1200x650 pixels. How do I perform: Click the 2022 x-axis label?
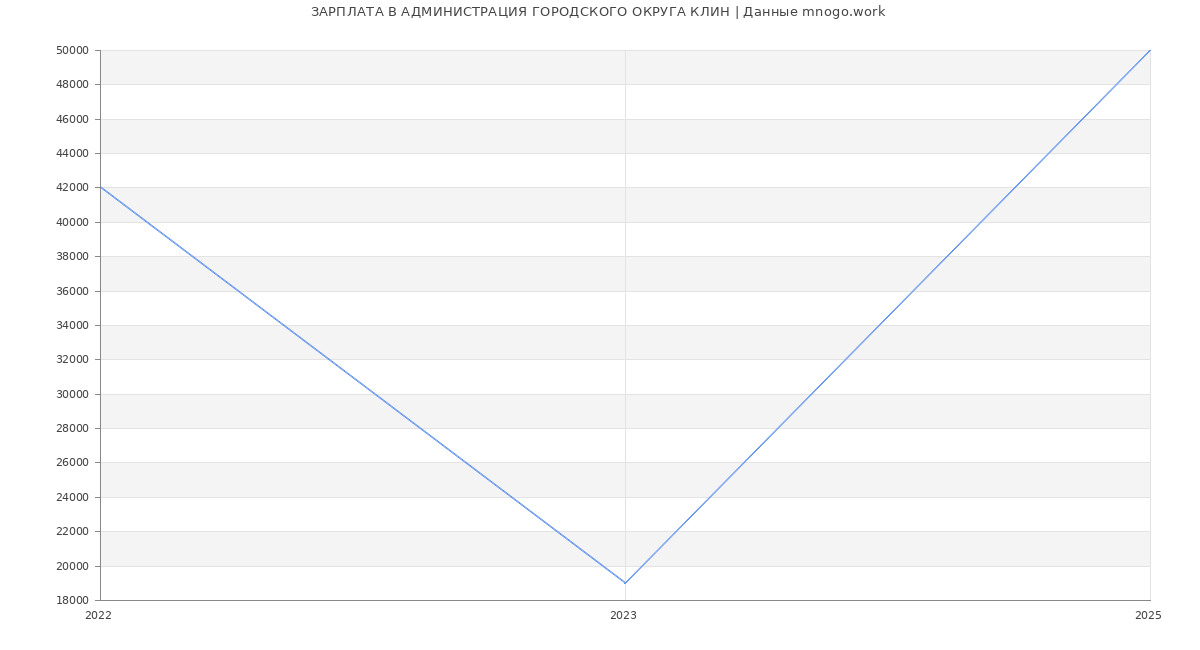99,615
